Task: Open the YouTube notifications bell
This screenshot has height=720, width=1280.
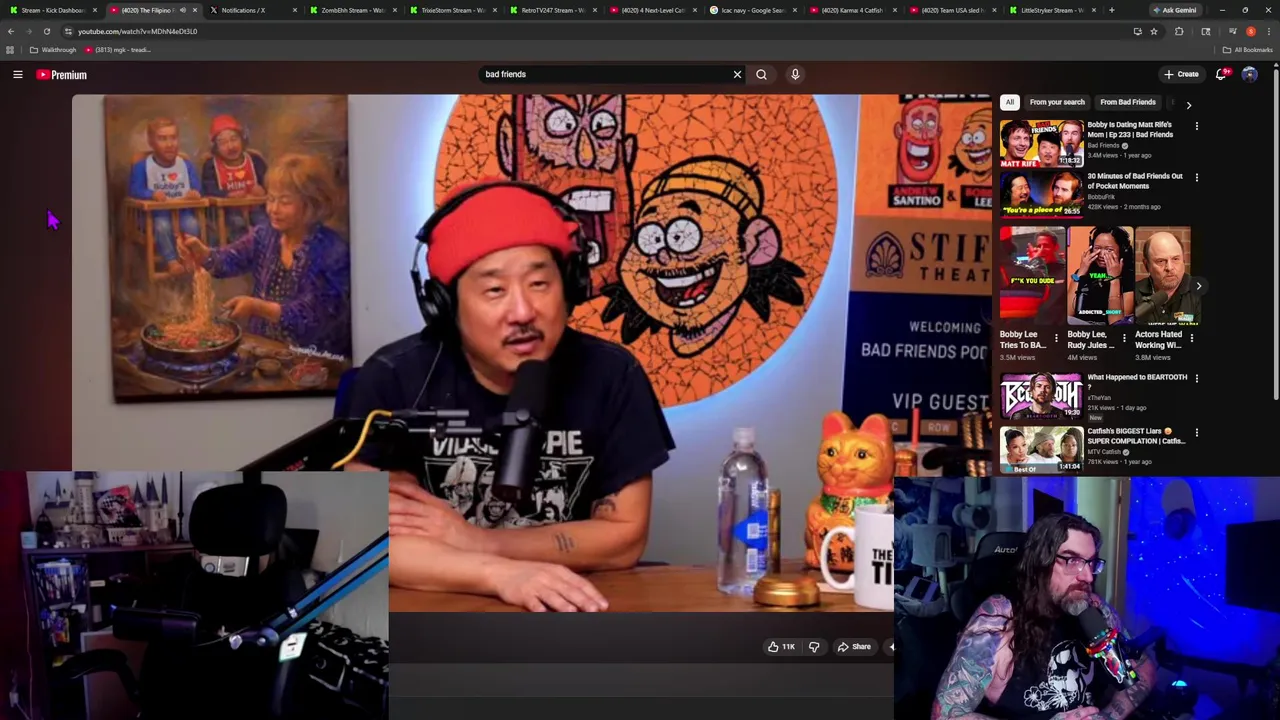Action: click(1222, 74)
